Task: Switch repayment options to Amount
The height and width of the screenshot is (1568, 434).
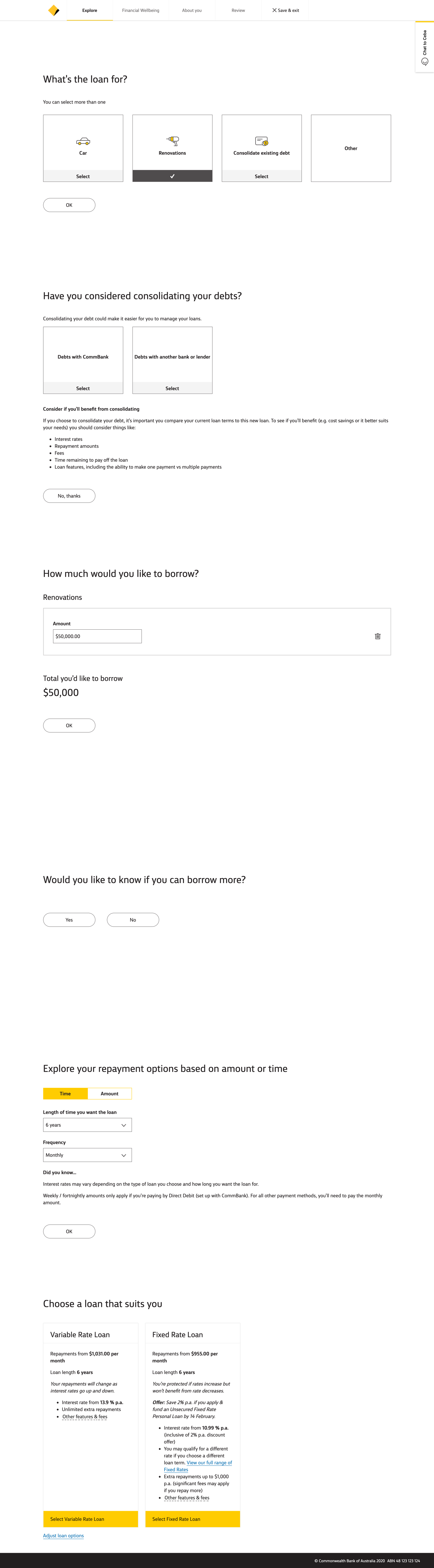Action: click(110, 1094)
